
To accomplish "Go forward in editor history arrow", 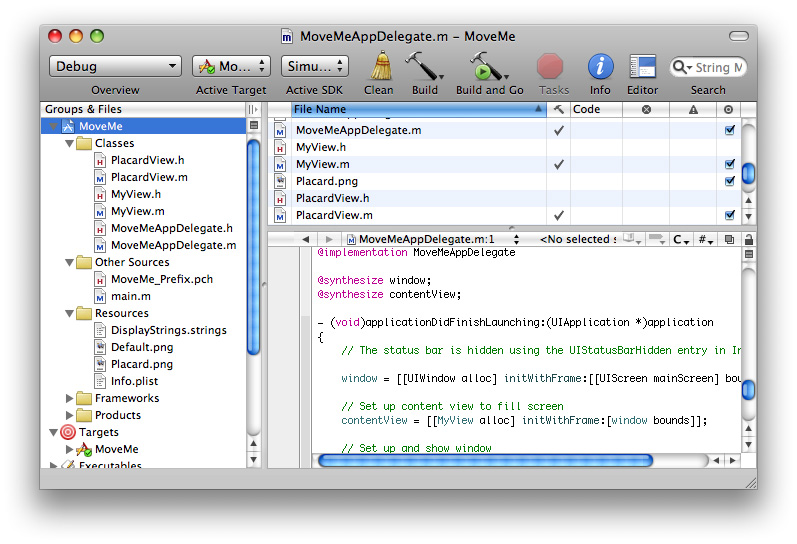I will (329, 239).
